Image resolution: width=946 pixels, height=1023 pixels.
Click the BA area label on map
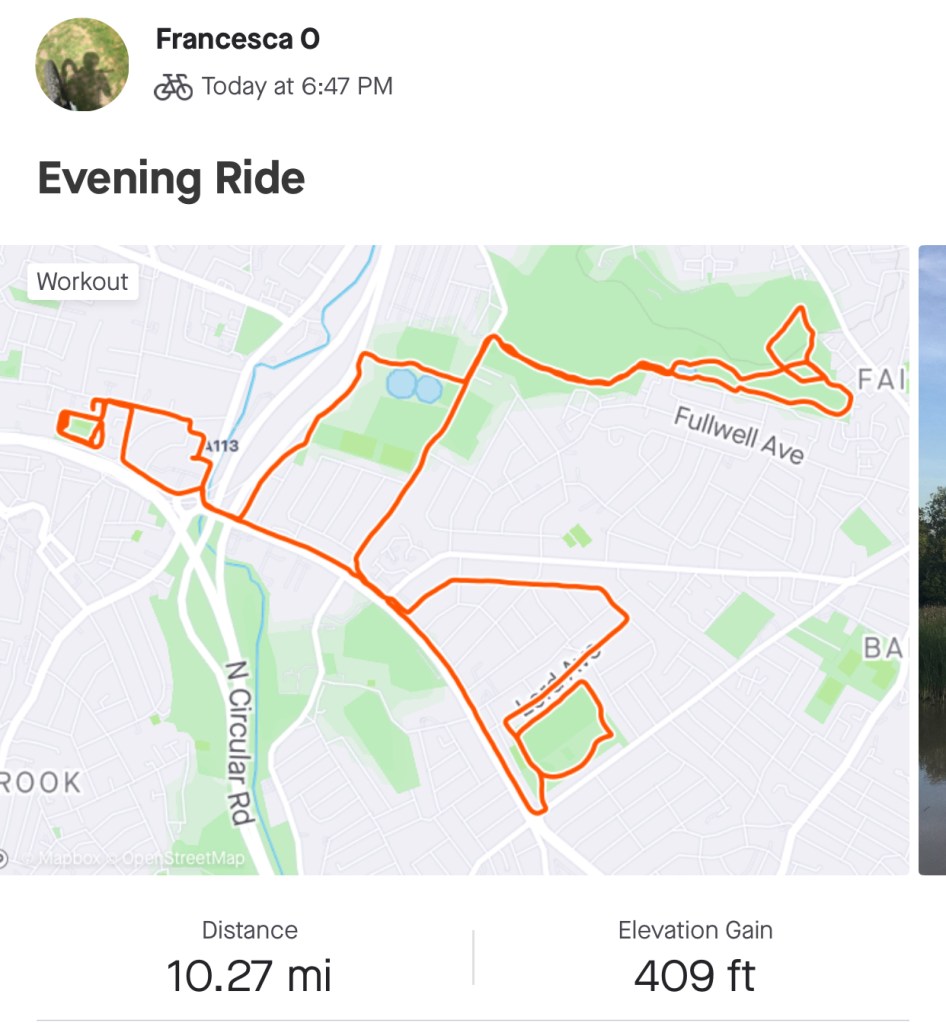pyautogui.click(x=883, y=648)
